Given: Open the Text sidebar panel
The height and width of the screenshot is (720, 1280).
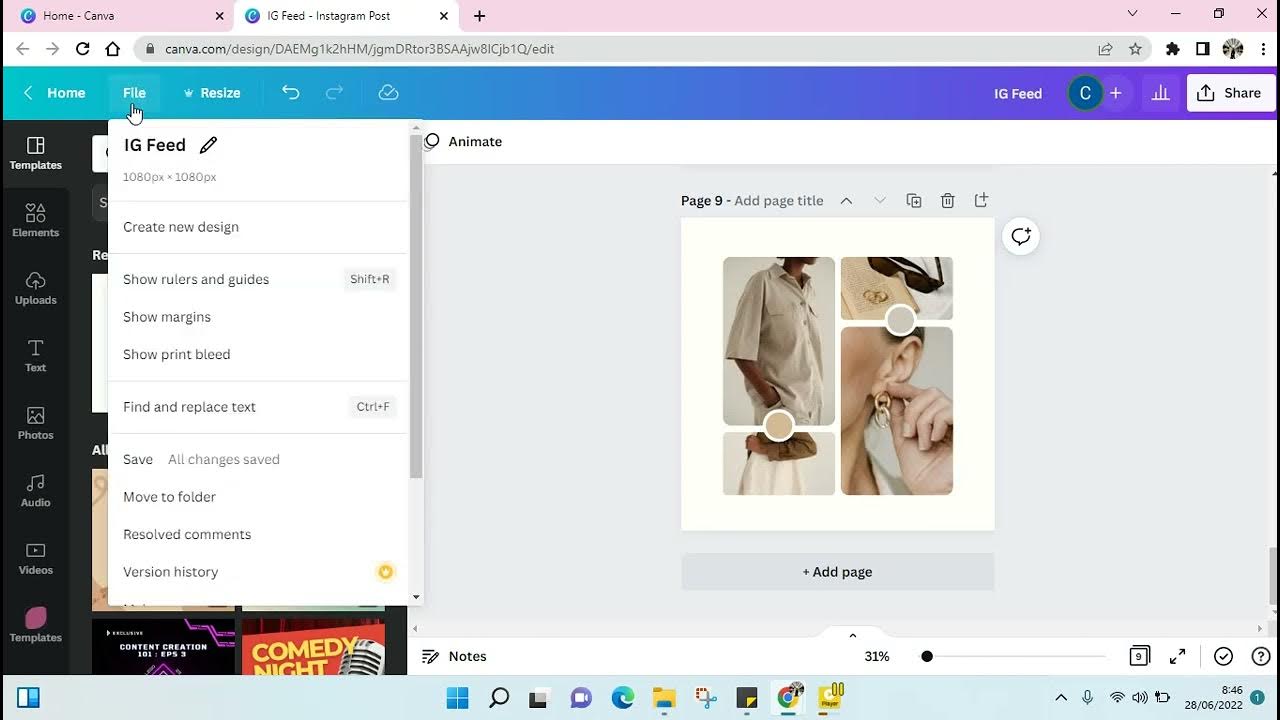Looking at the screenshot, I should point(35,355).
